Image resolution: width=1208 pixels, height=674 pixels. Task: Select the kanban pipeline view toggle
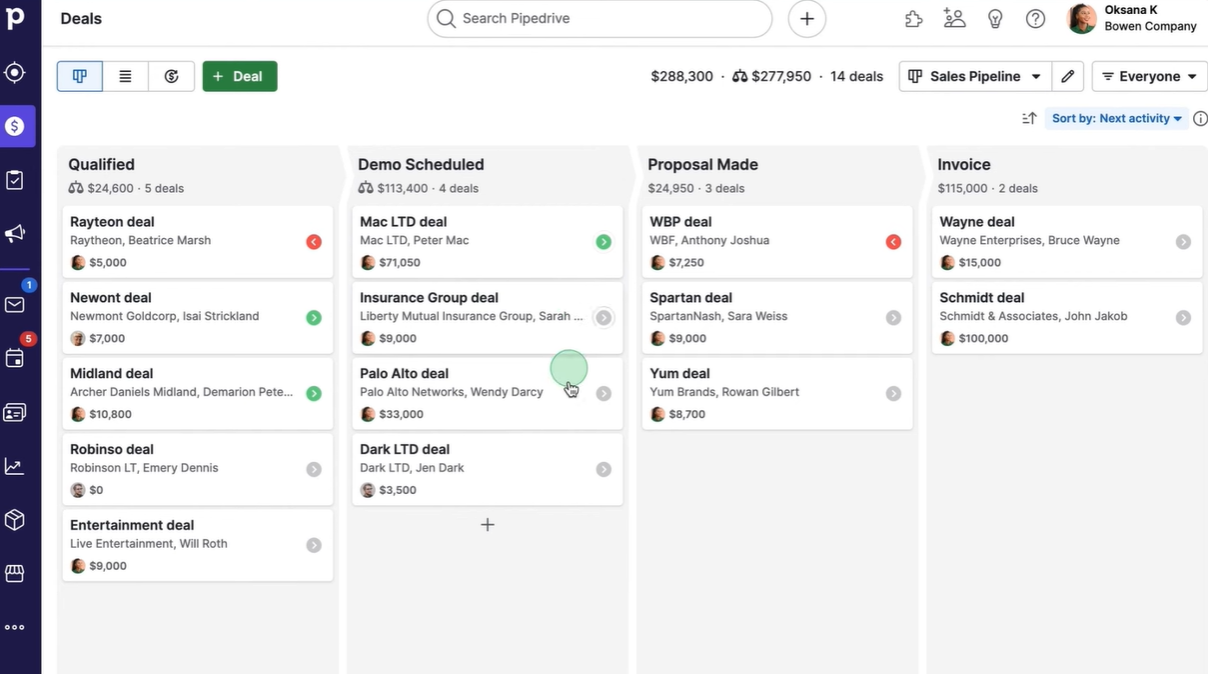79,75
